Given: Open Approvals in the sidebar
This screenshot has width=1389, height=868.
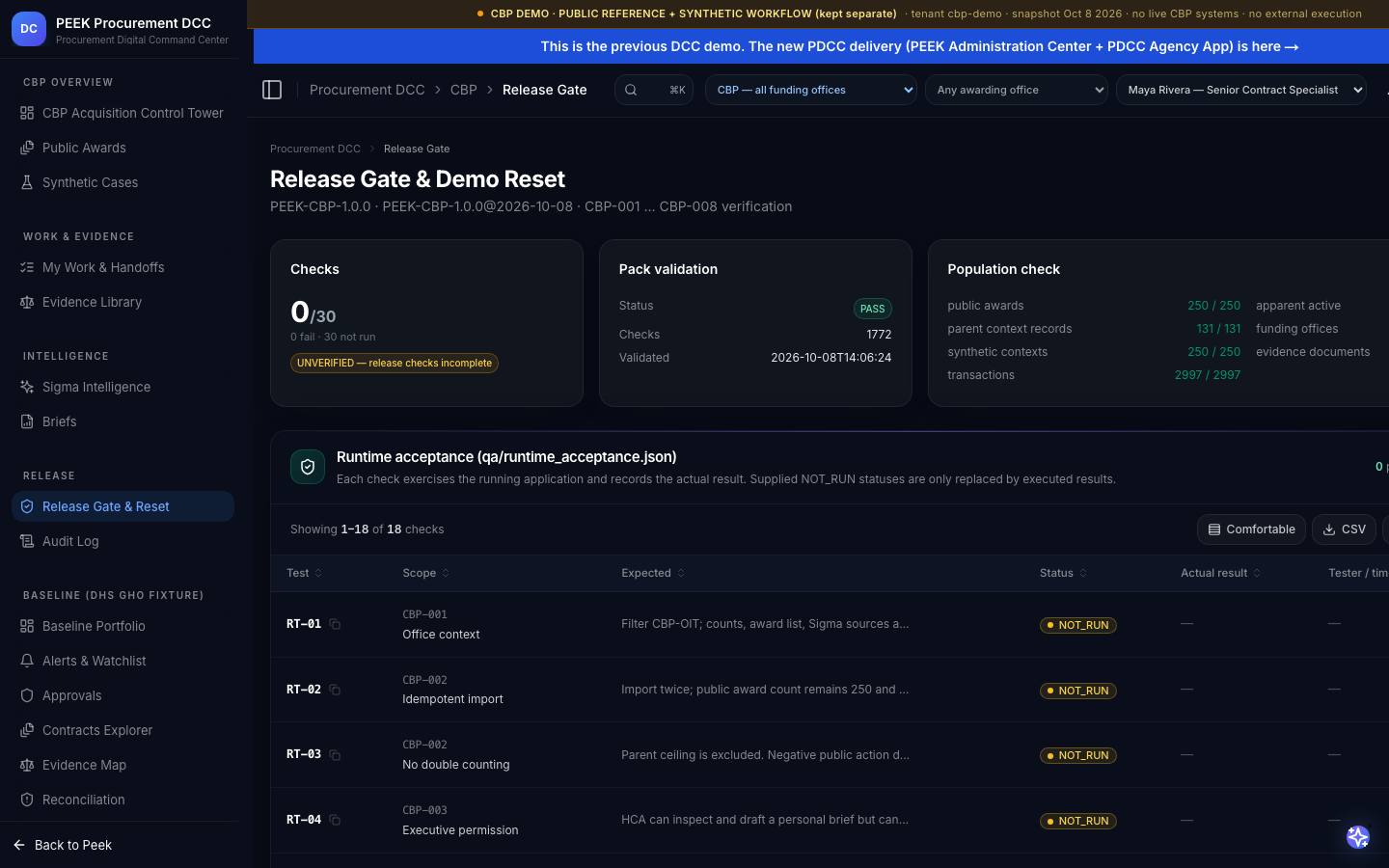Looking at the screenshot, I should (123, 695).
